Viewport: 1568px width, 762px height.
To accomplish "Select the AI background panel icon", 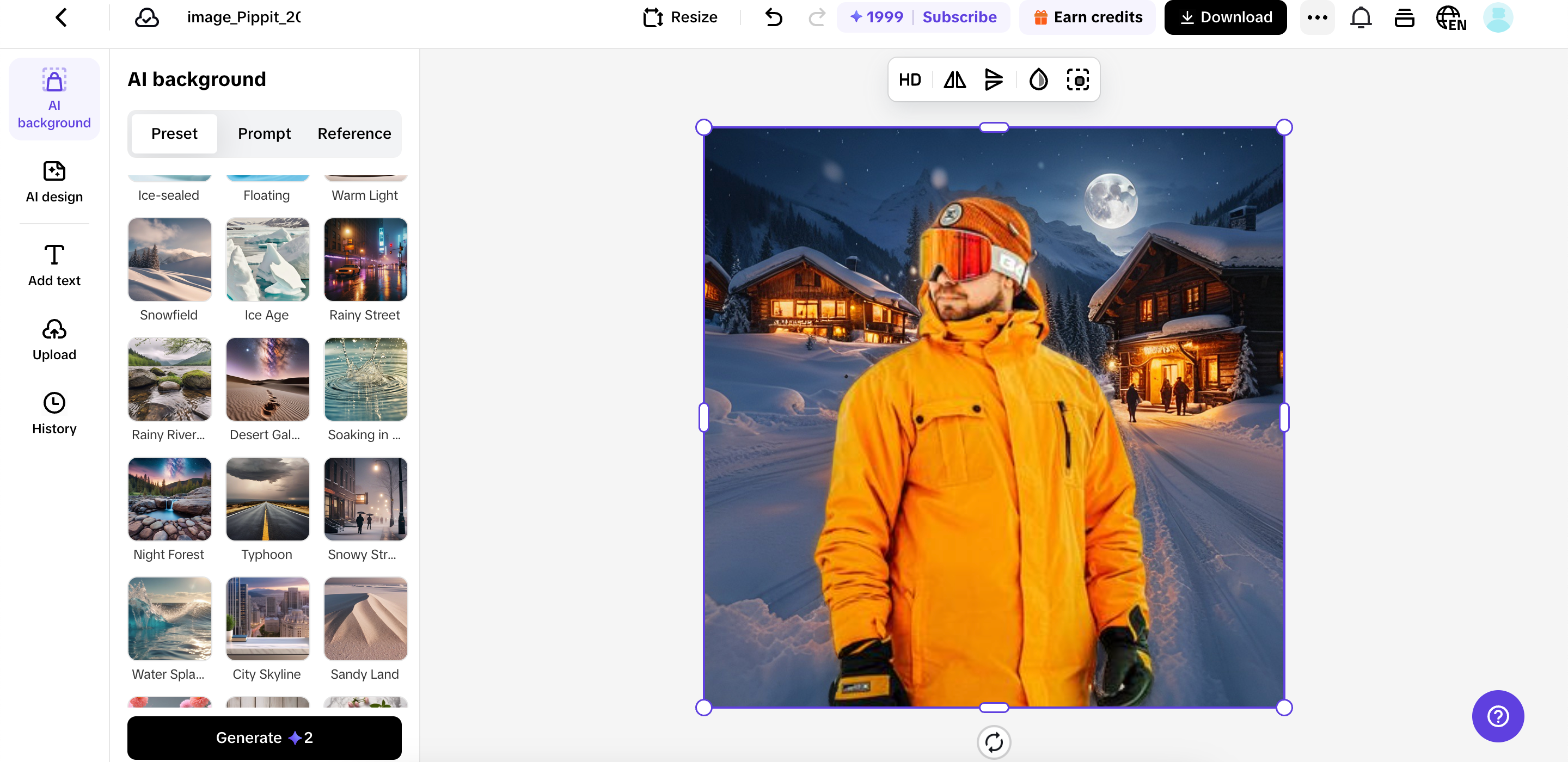I will pos(53,97).
